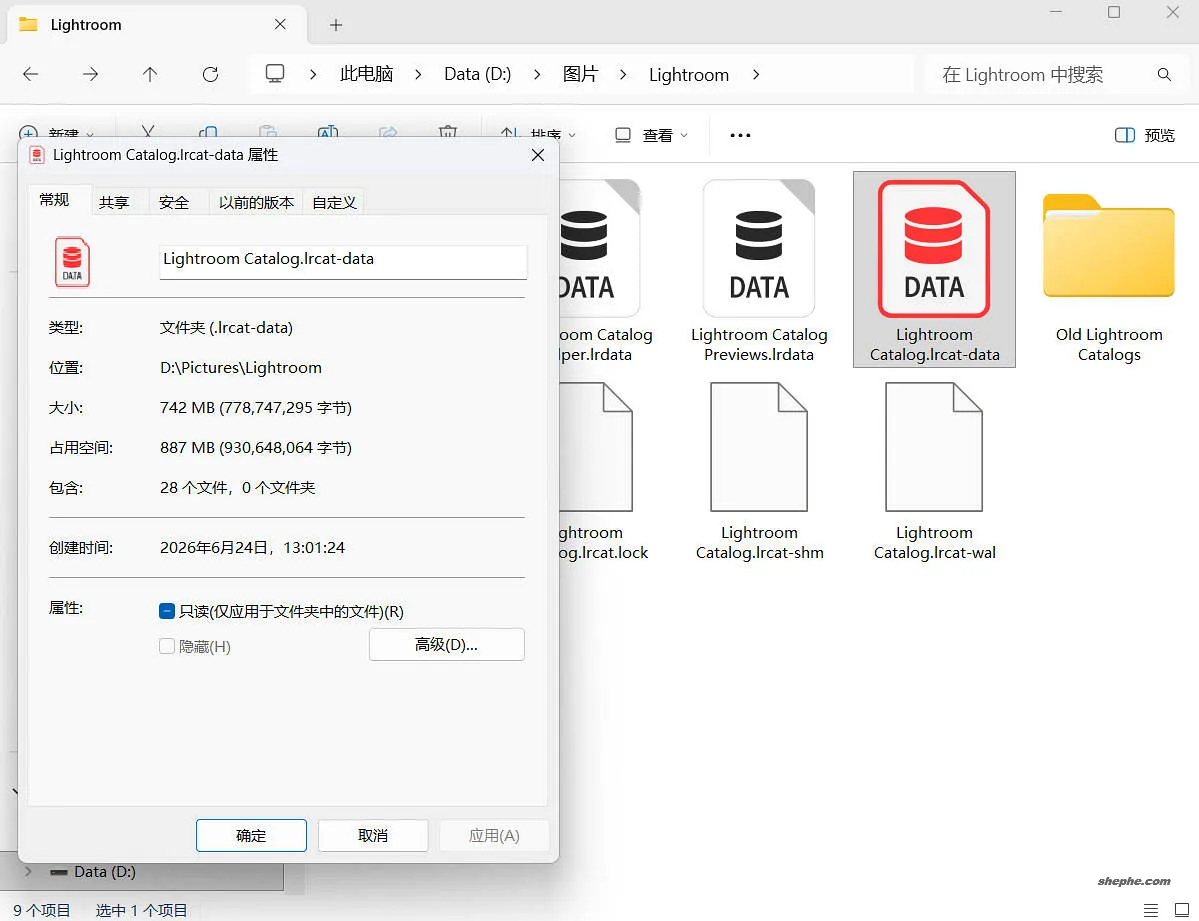
Task: Click the 887 MB disk usage value
Action: click(x=255, y=447)
